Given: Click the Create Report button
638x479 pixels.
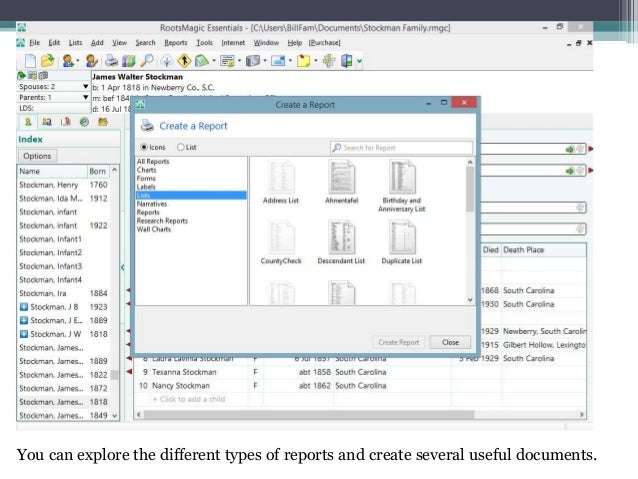Looking at the screenshot, I should point(398,342).
